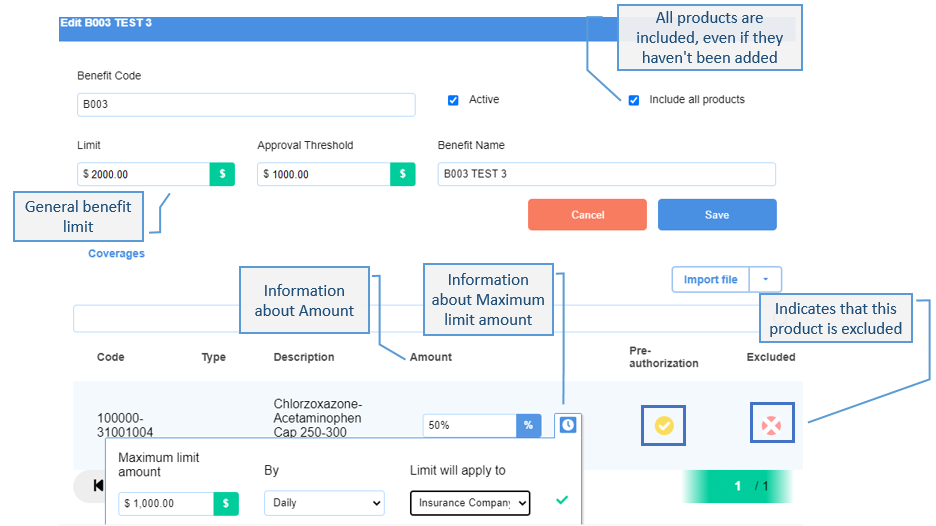The image size is (936, 526).
Task: Select the Coverages tab
Action: point(116,253)
